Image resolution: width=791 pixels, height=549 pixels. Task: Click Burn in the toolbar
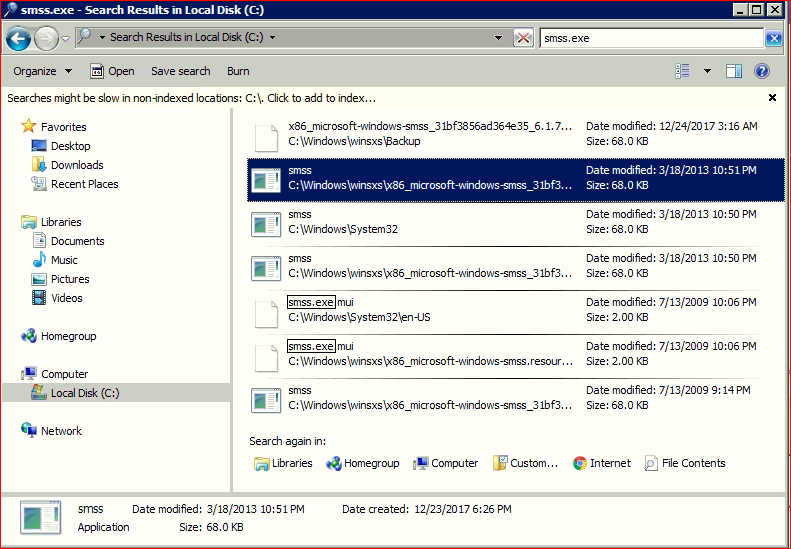pyautogui.click(x=238, y=71)
